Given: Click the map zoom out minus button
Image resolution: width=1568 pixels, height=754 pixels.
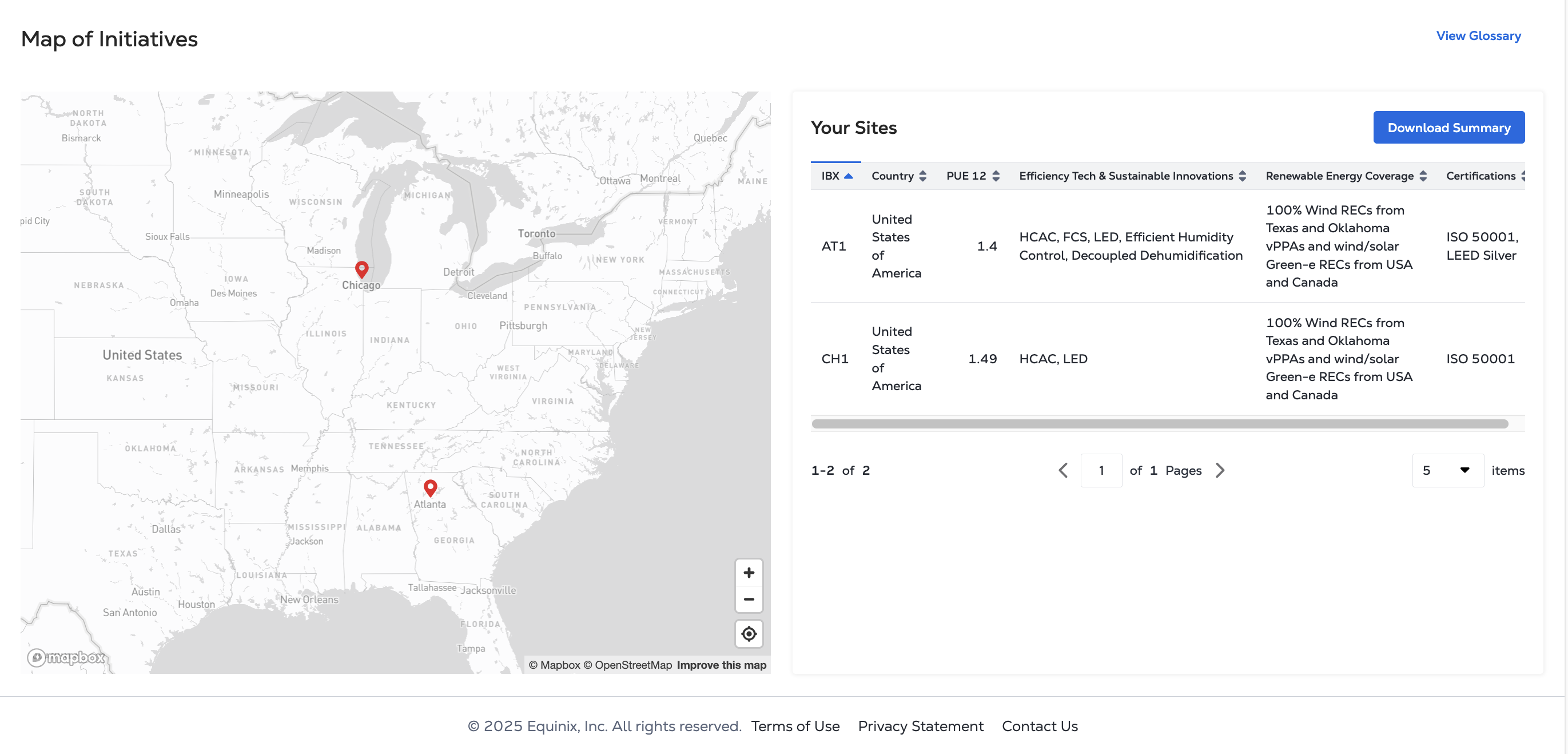Looking at the screenshot, I should click(749, 600).
